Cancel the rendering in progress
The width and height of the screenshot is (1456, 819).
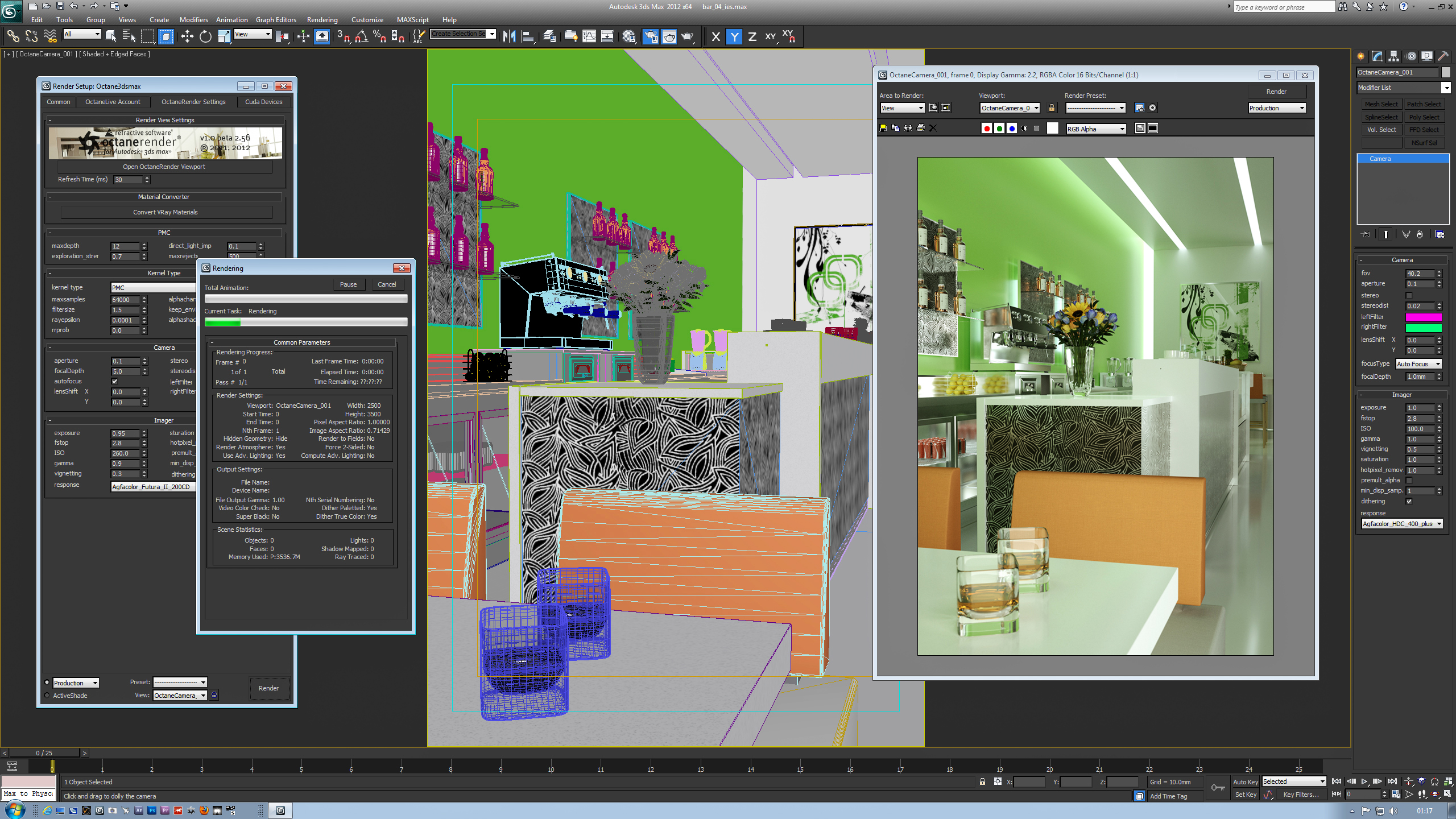click(387, 284)
